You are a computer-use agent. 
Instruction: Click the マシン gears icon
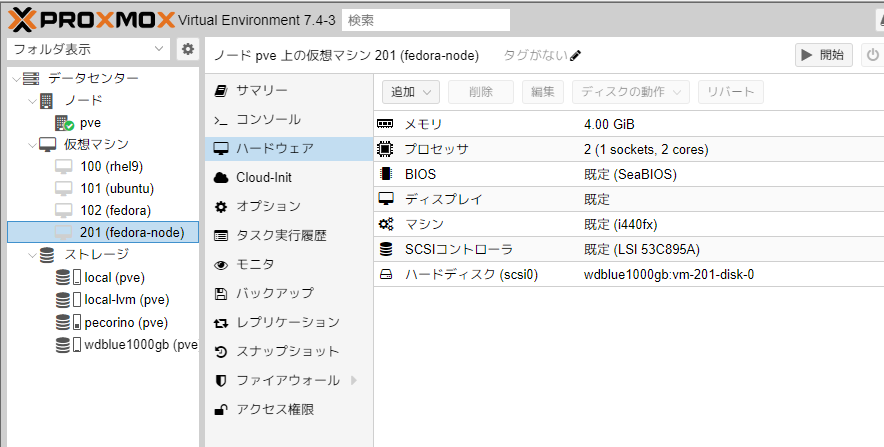[x=386, y=224]
